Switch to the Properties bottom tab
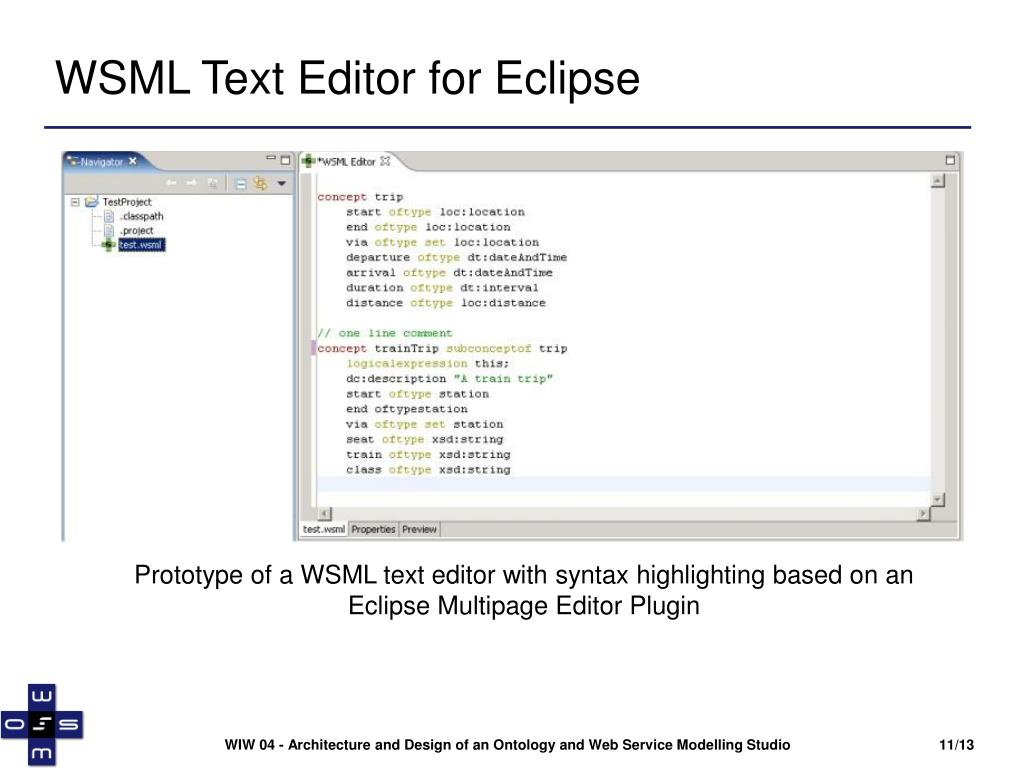The width and height of the screenshot is (1024, 768). click(x=374, y=530)
